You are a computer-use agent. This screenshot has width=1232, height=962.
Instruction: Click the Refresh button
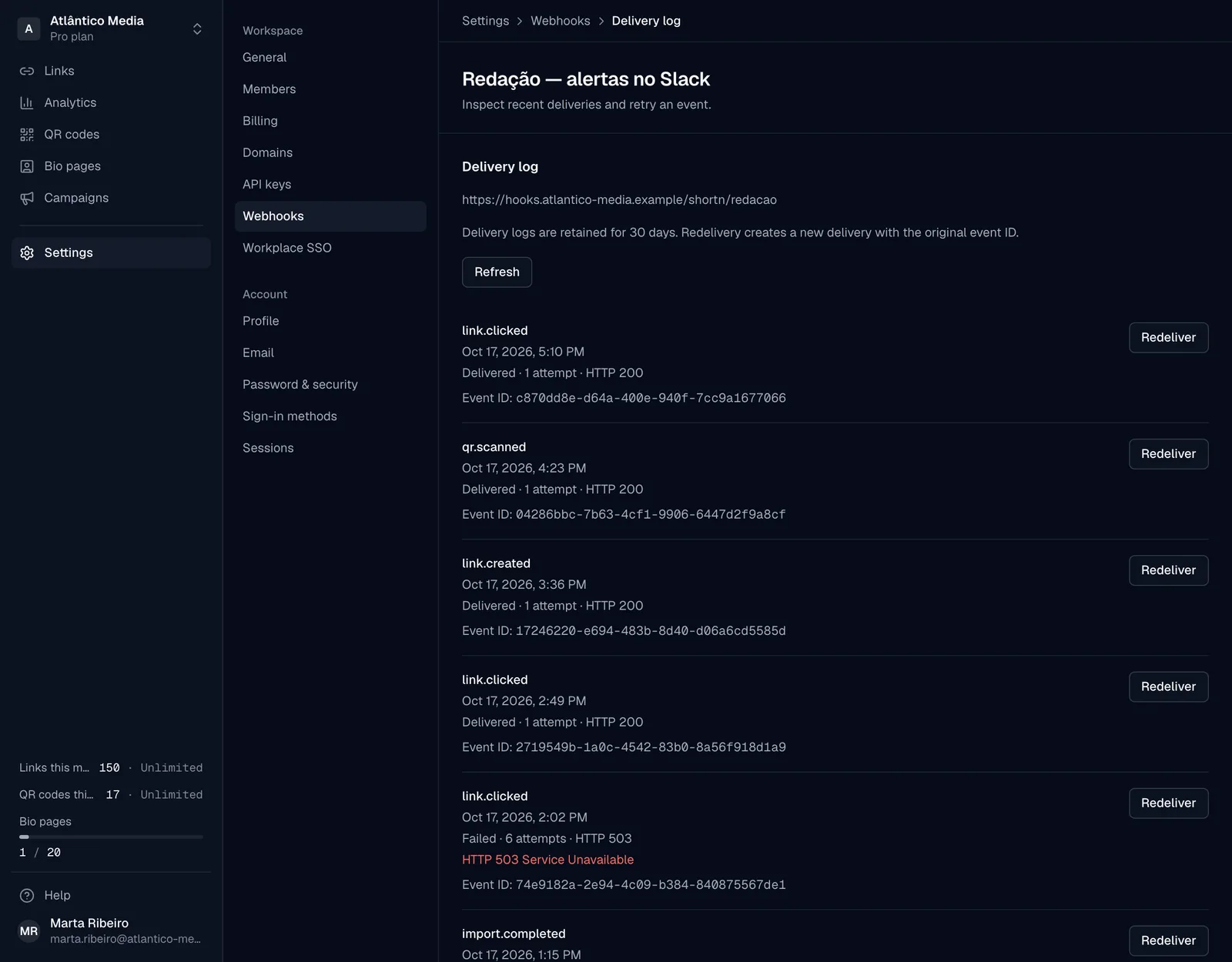[x=497, y=272]
